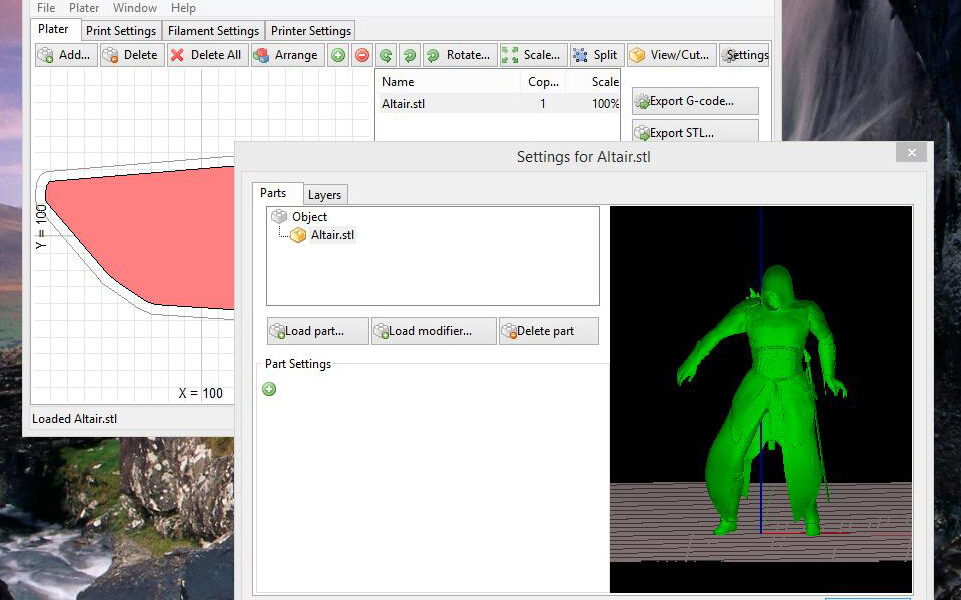Open the Scale... tool
Screen dimensions: 961x600
532,55
